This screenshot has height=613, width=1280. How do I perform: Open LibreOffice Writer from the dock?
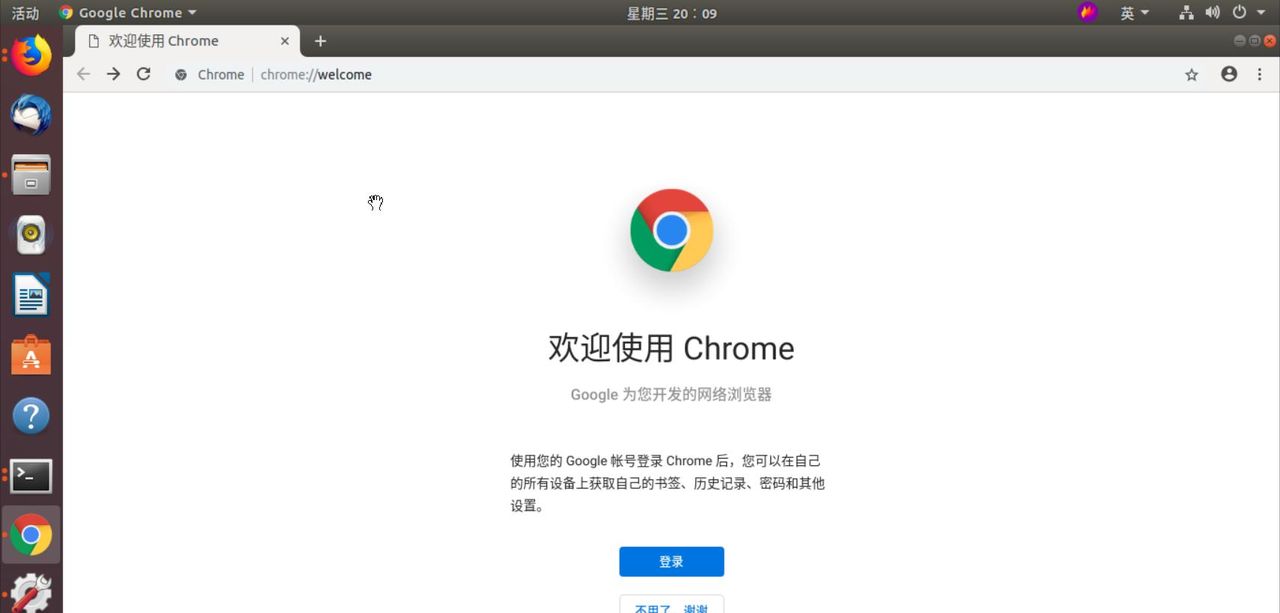(30, 295)
